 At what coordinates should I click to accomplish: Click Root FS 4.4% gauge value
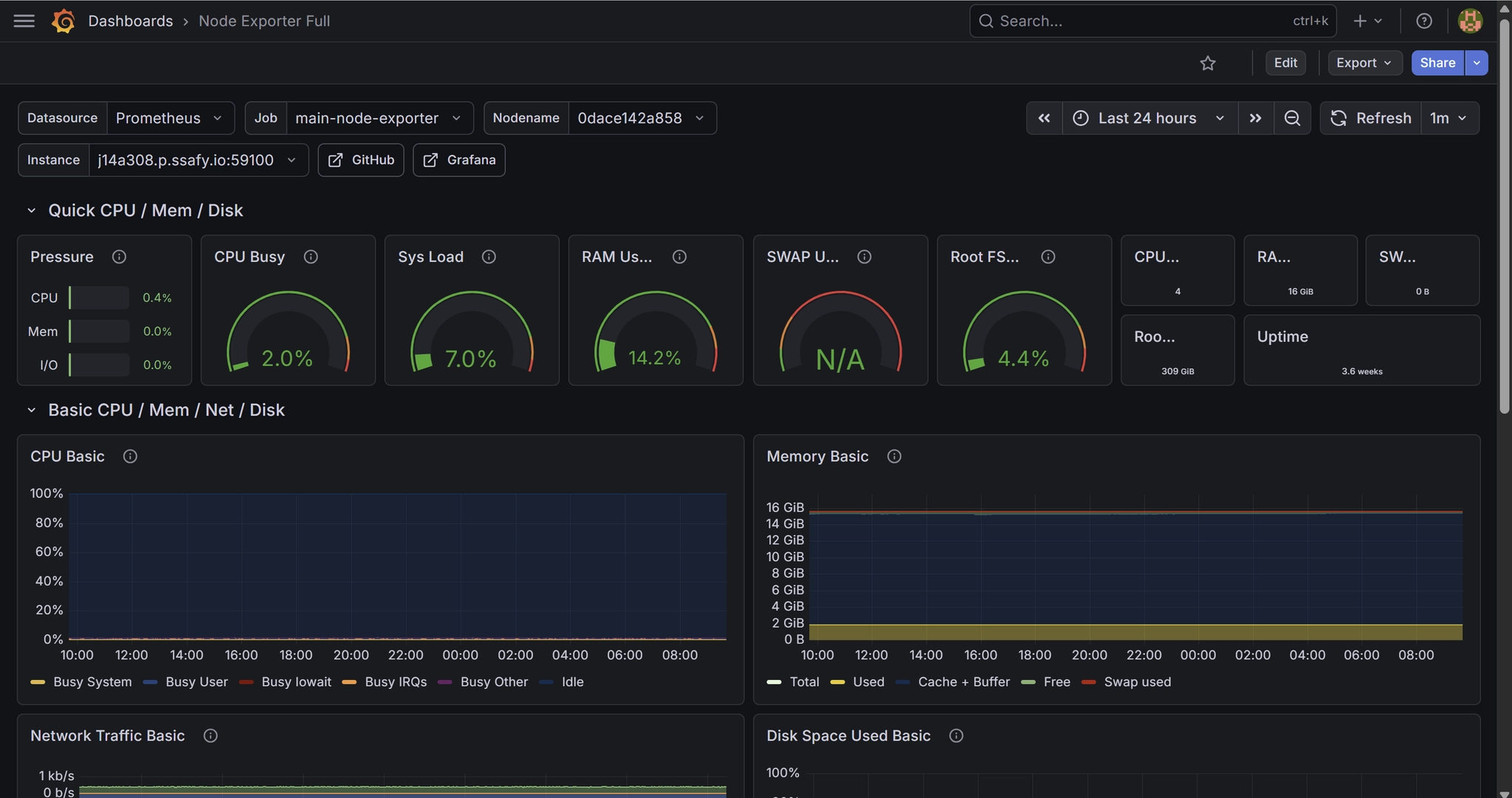1023,359
